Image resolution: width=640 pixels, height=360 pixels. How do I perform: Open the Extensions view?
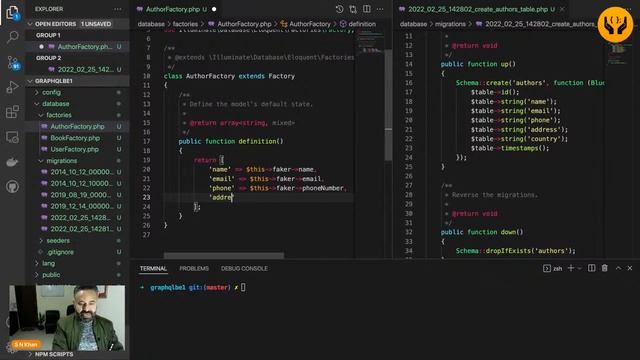[13, 112]
